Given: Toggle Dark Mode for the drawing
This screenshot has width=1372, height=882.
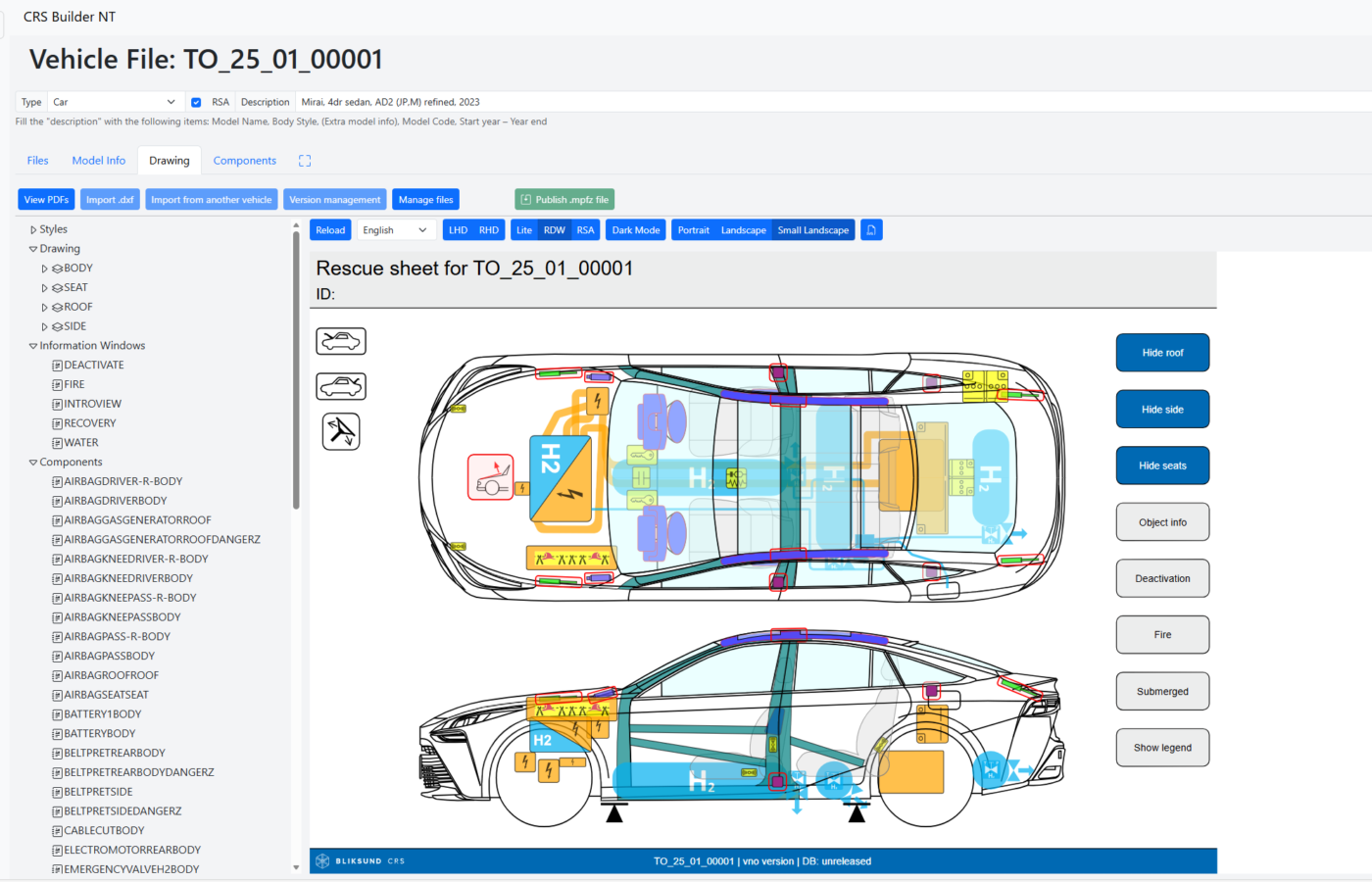Looking at the screenshot, I should point(636,230).
